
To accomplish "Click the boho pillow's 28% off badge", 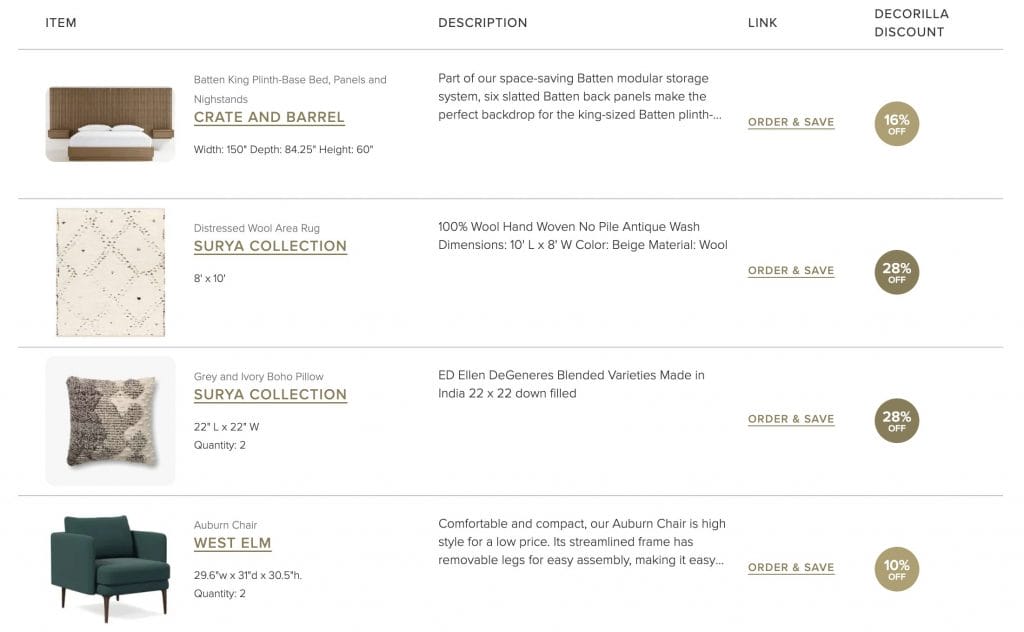I will tap(896, 420).
